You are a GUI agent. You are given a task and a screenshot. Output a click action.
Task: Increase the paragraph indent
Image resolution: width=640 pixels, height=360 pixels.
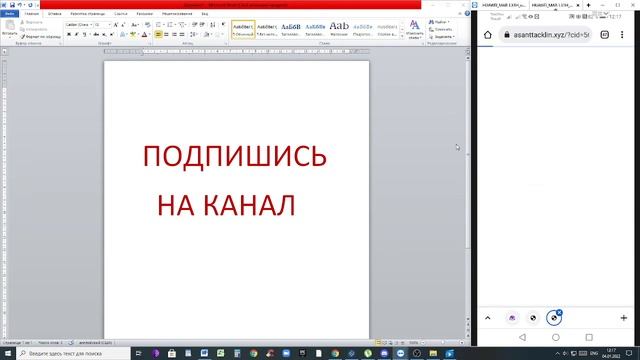[x=202, y=25]
